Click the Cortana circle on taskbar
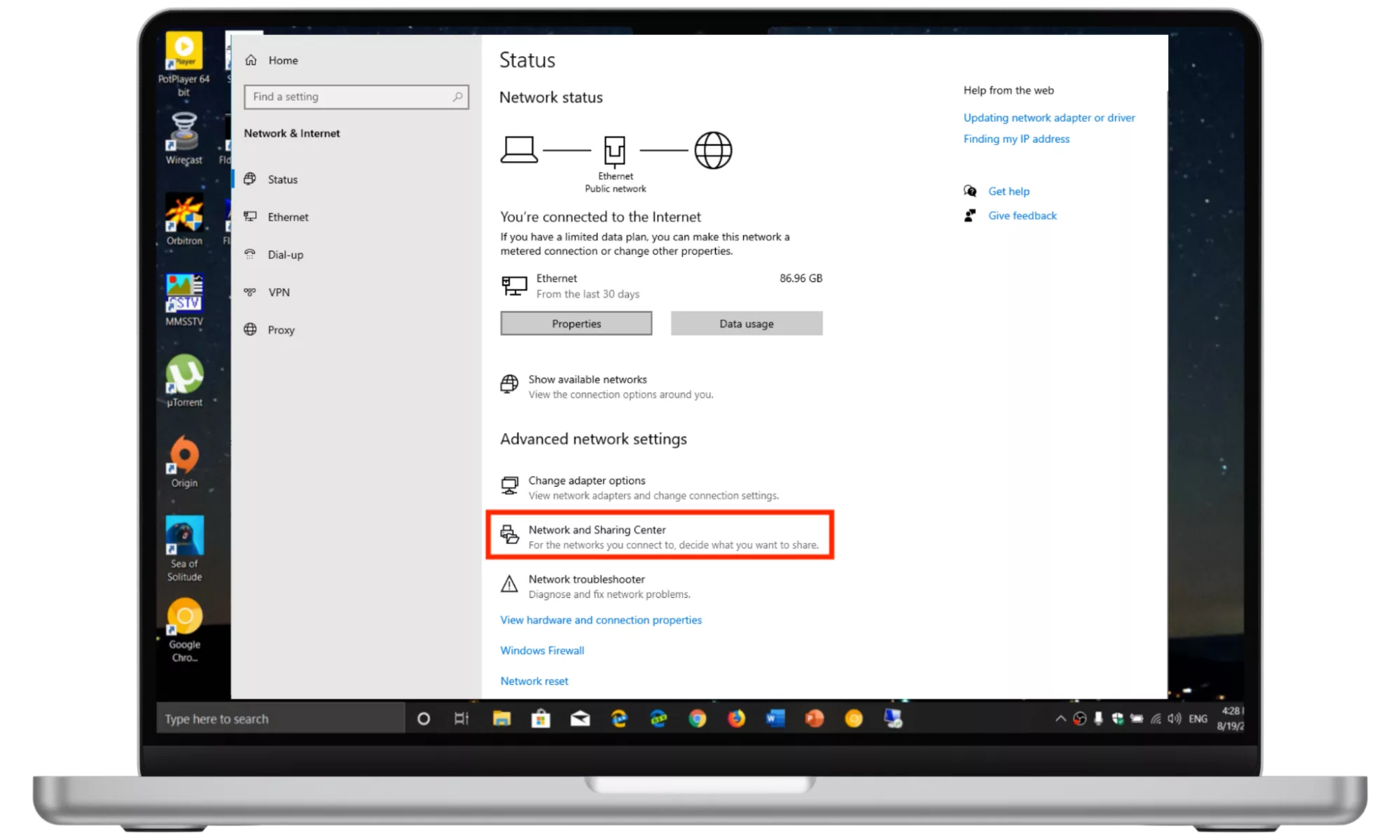Image resolution: width=1400 pixels, height=840 pixels. pyautogui.click(x=423, y=719)
